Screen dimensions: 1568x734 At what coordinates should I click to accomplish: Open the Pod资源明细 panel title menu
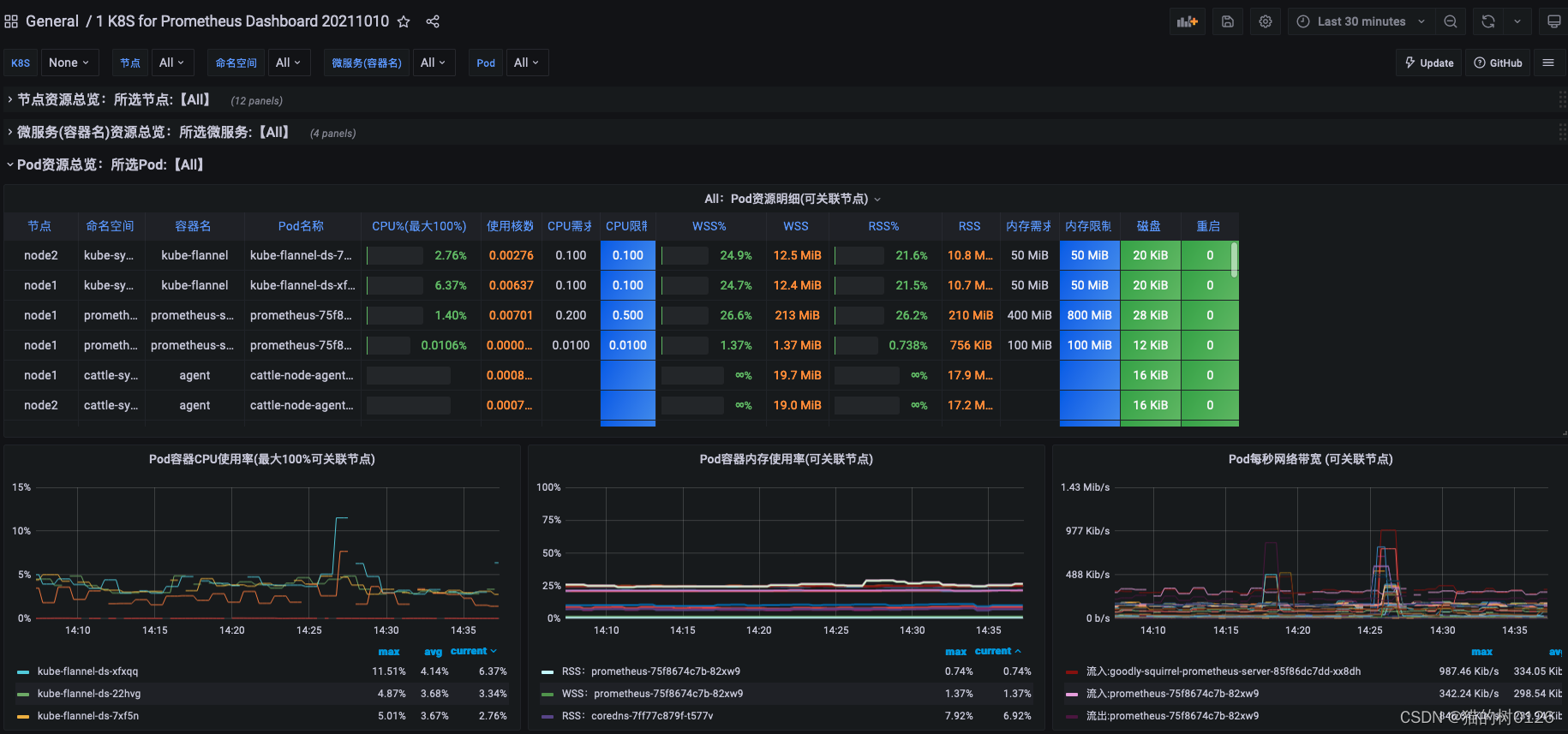coord(793,199)
